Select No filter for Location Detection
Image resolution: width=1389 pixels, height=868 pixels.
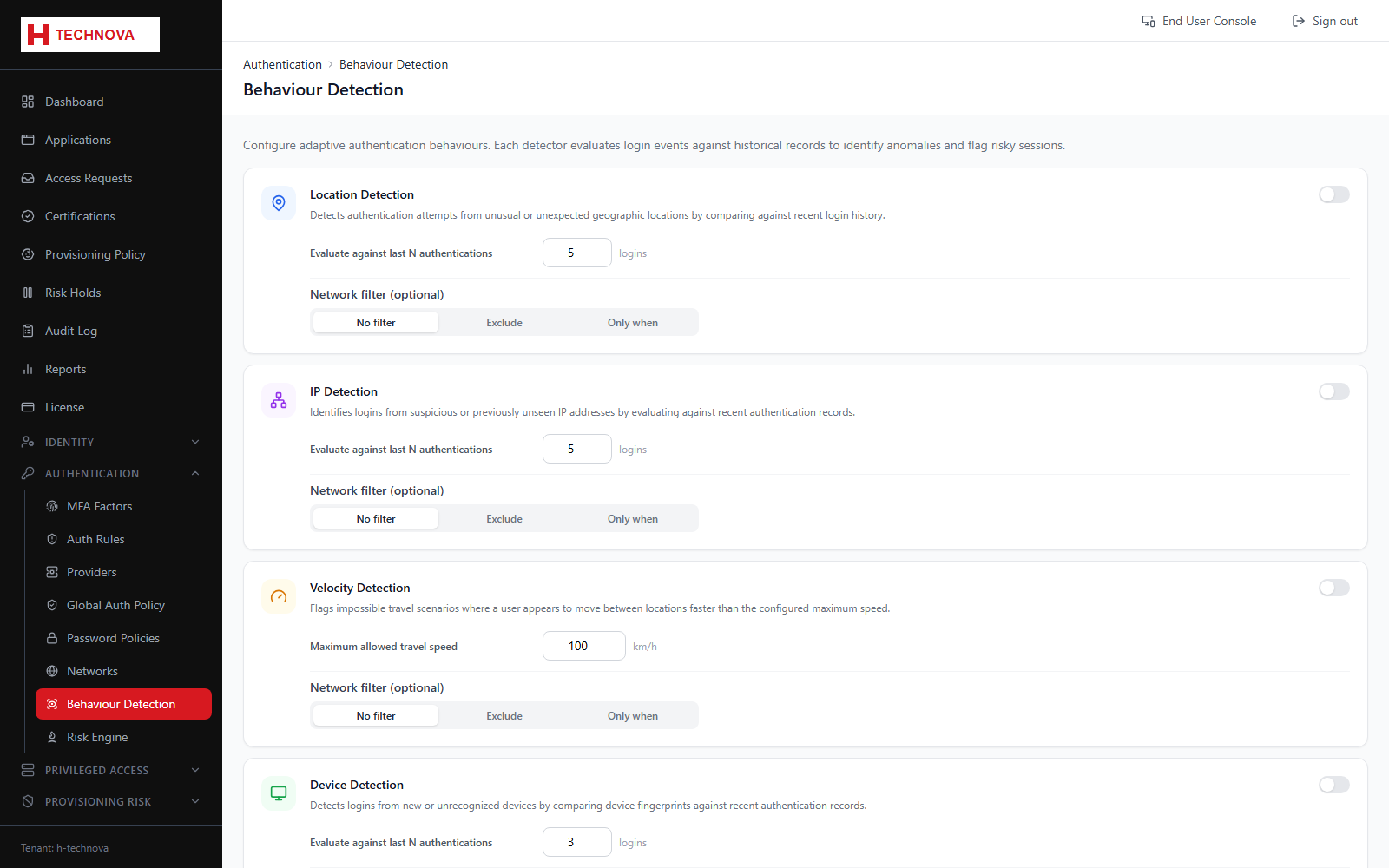pyautogui.click(x=376, y=322)
